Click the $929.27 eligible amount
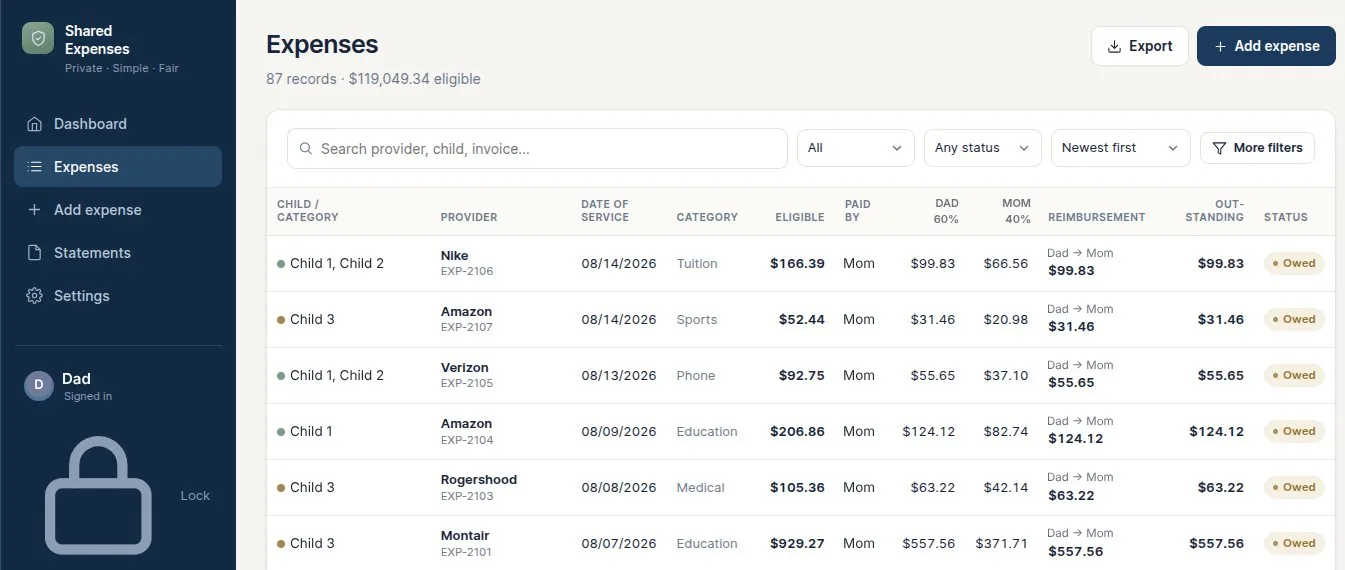Image resolution: width=1345 pixels, height=570 pixels. [797, 544]
